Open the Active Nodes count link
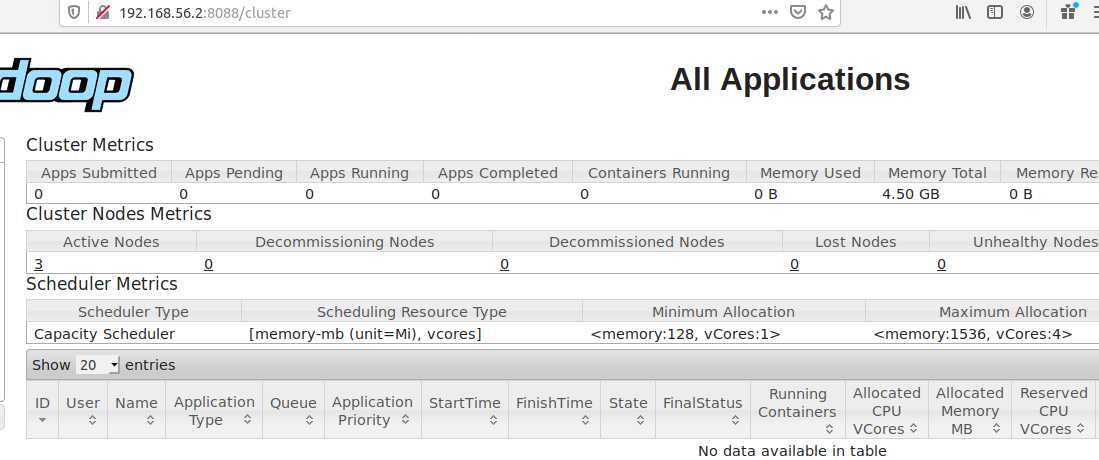This screenshot has height=460, width=1099. click(x=39, y=264)
